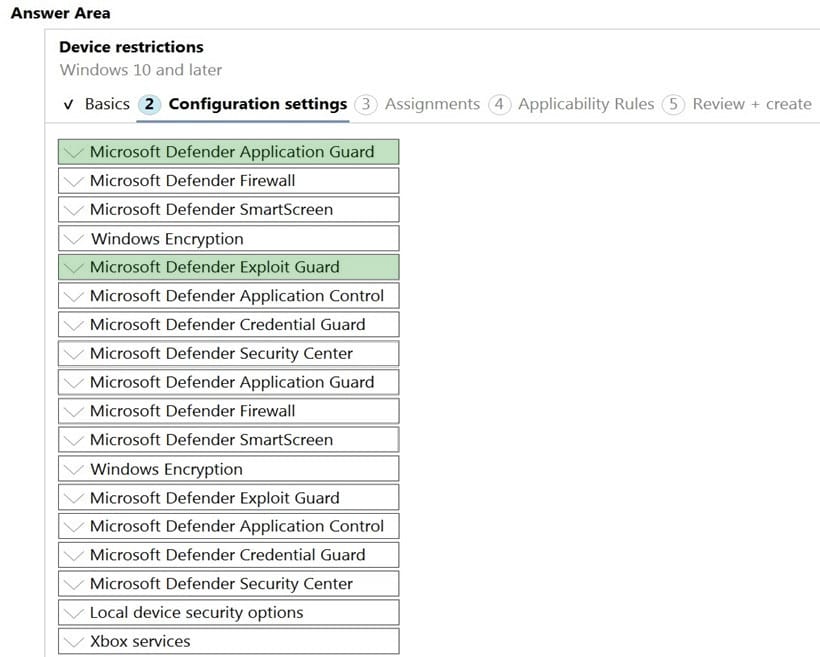This screenshot has width=820, height=657.
Task: Expand the green-highlighted Microsoft Defender Exploit Guard section
Action: click(229, 267)
